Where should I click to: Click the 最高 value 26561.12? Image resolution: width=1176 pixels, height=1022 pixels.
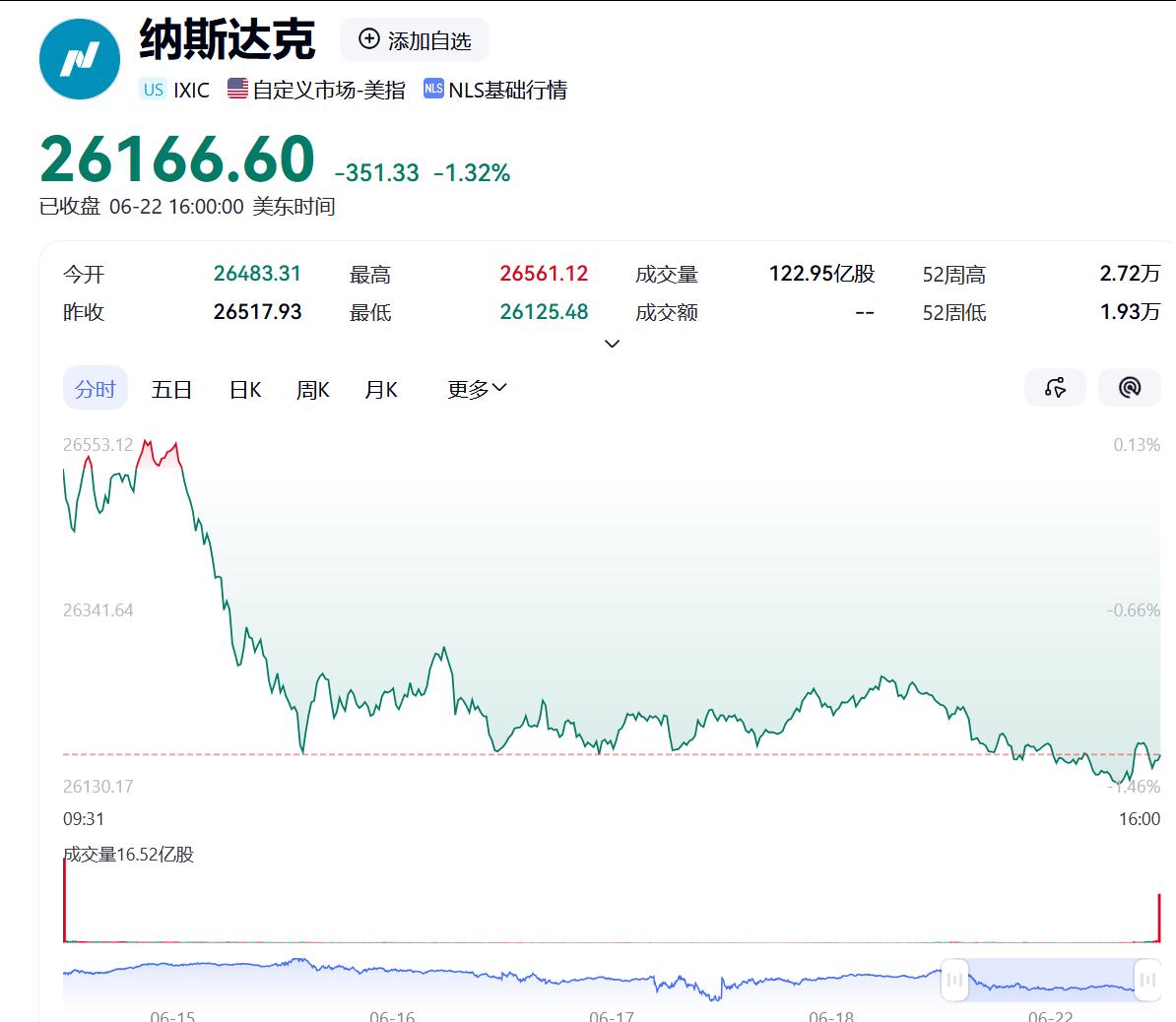click(544, 274)
